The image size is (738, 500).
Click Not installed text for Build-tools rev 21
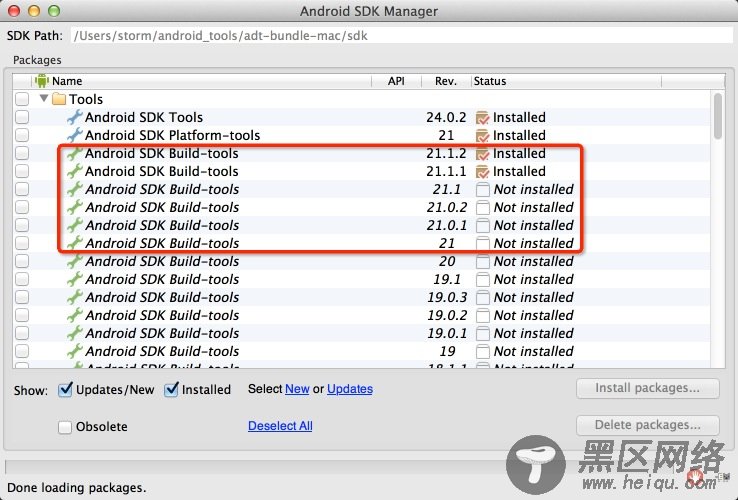click(533, 243)
